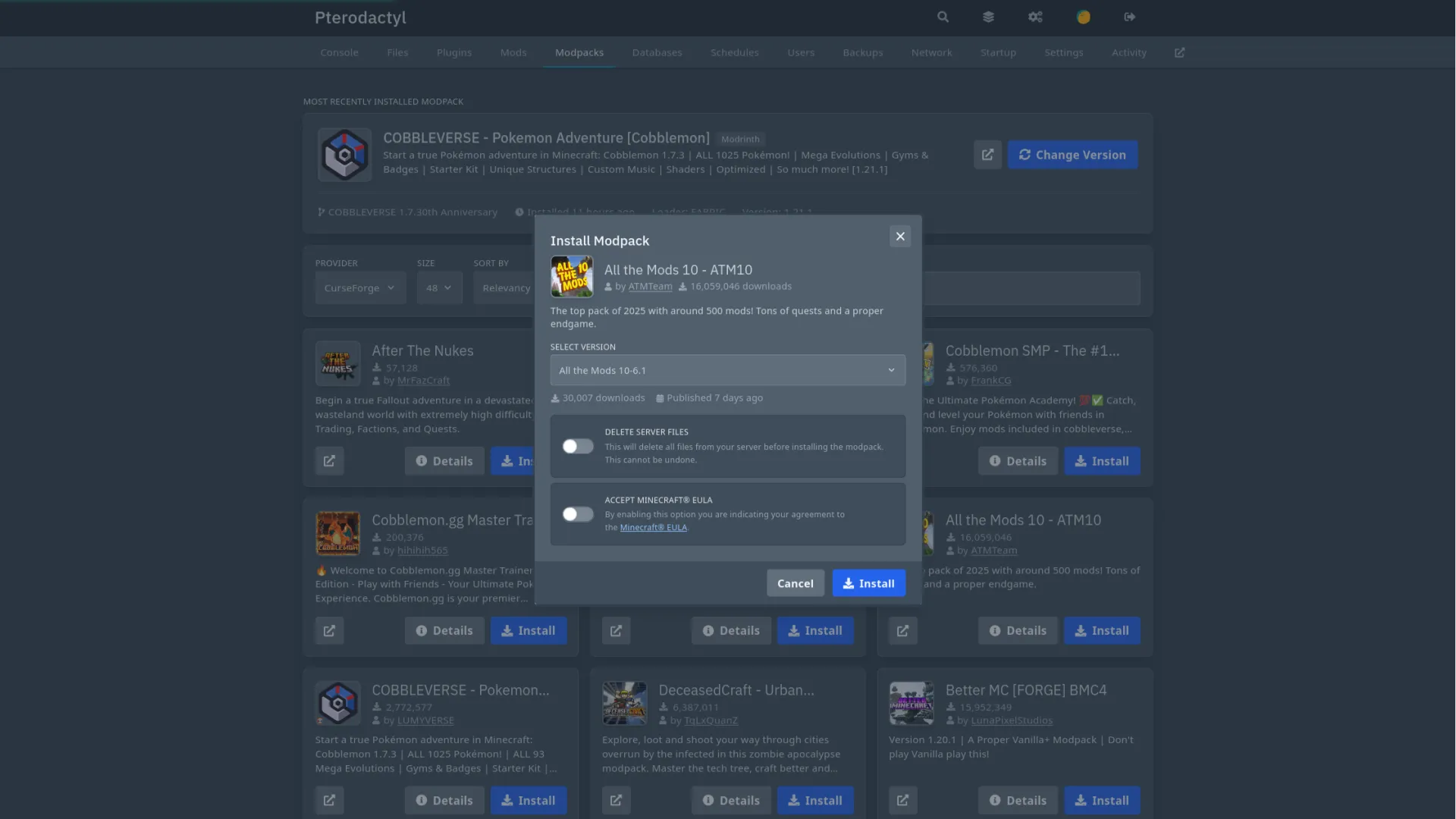Screen dimensions: 1456x819
Task: Expand the Select Version dropdown
Action: tap(727, 371)
